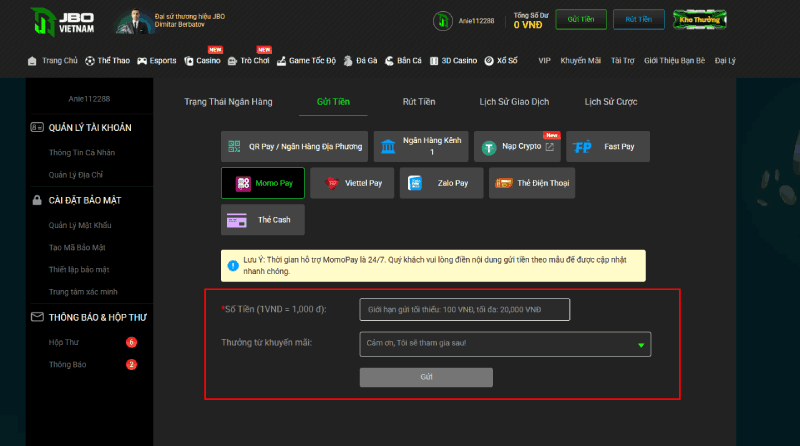Click the Anie112288 username in sidebar
This screenshot has height=446, width=800.
tap(89, 99)
